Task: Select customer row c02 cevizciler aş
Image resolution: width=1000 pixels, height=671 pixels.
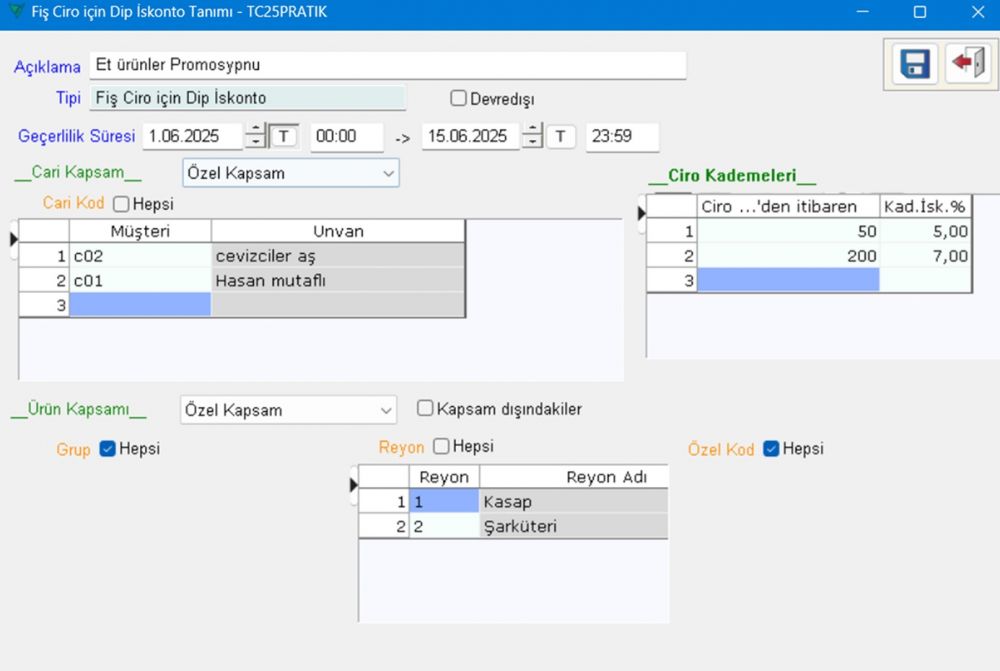Action: coord(140,256)
